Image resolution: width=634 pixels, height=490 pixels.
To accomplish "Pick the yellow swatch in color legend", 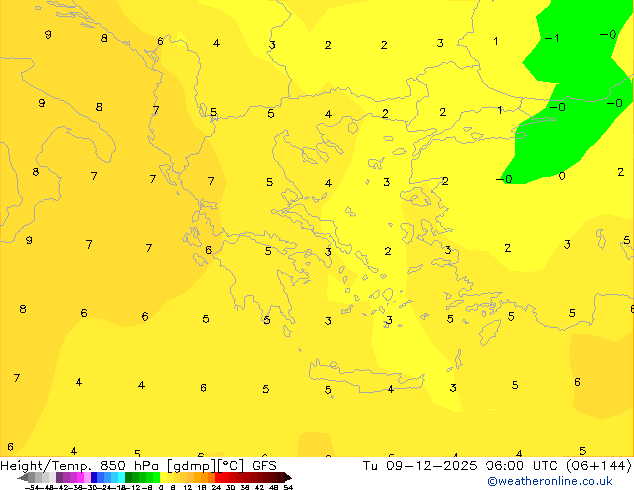I will [164, 477].
